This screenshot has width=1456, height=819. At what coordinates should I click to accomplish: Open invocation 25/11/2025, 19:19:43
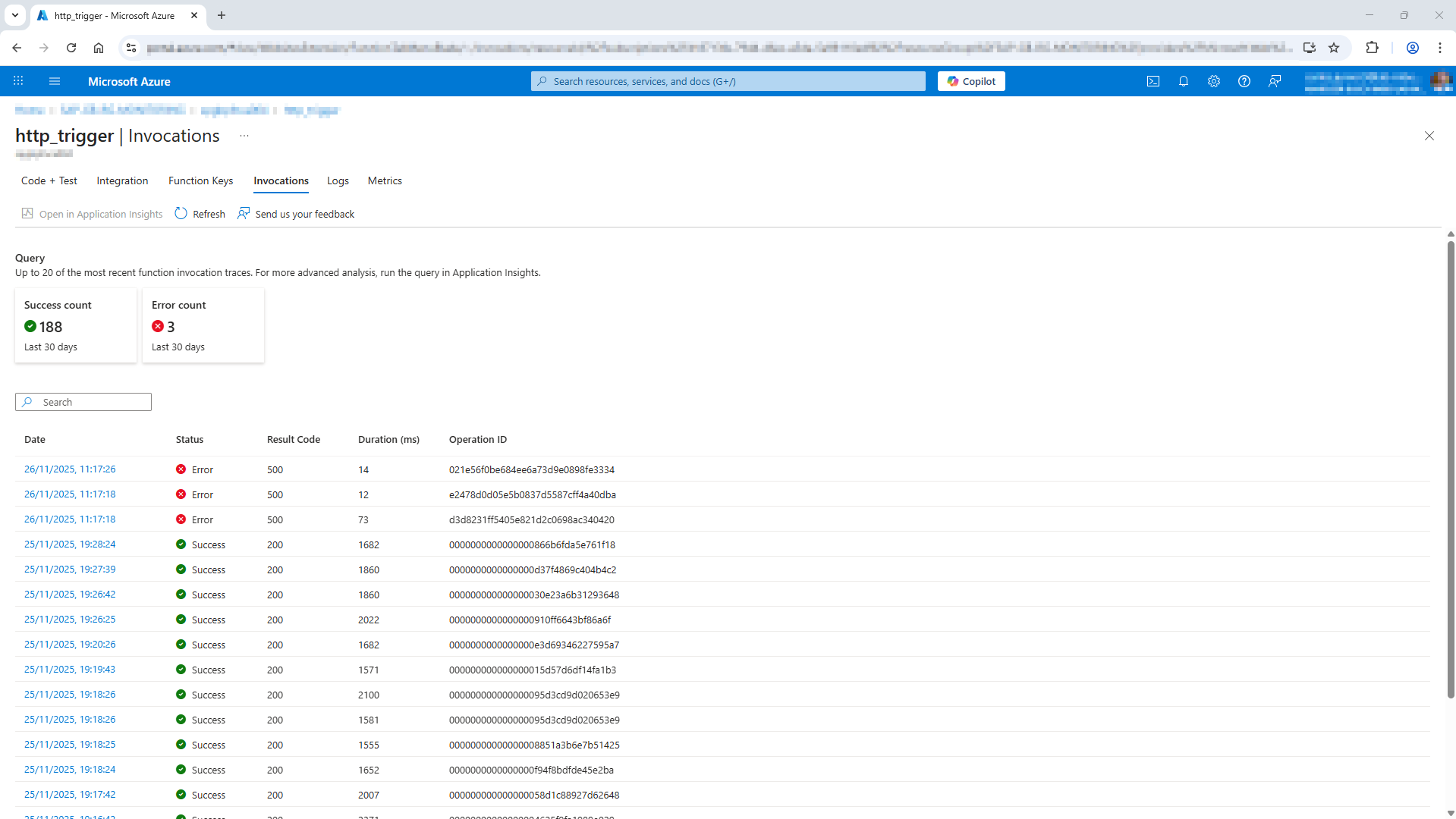[70, 670]
